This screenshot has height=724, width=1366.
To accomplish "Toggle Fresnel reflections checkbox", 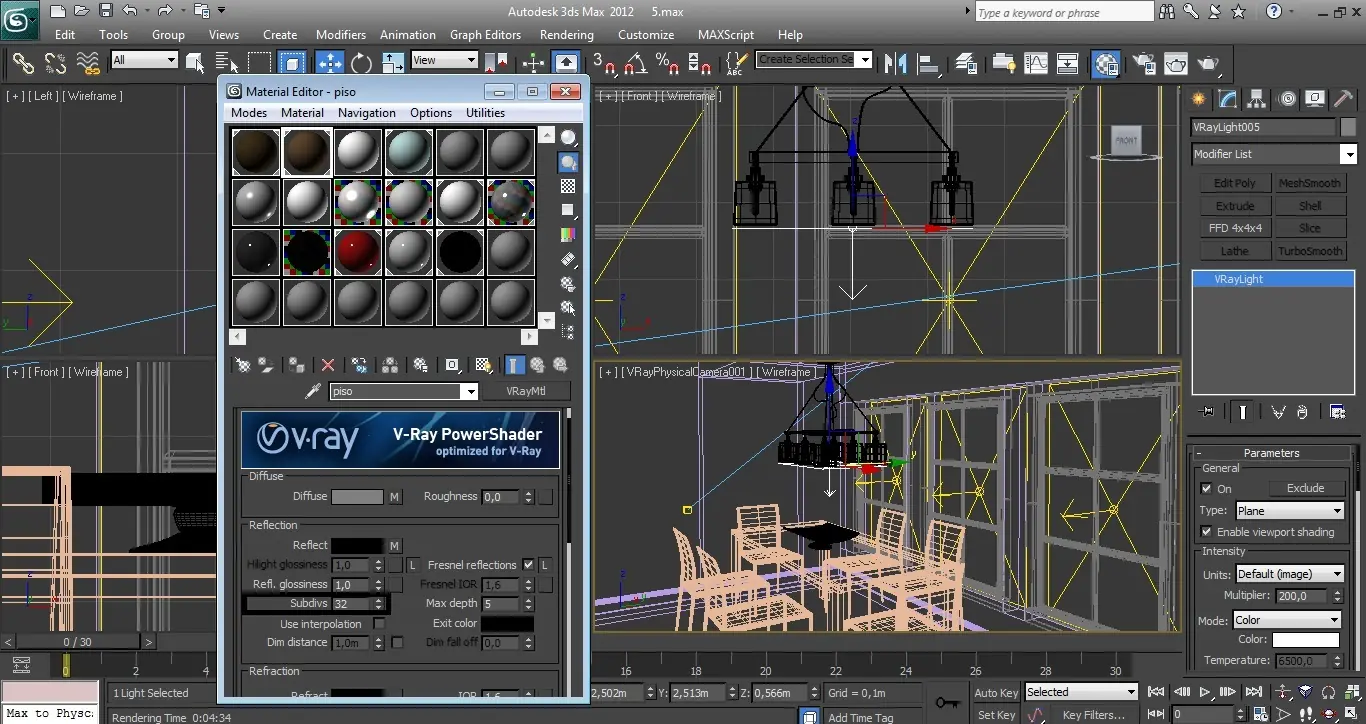I will [x=528, y=565].
